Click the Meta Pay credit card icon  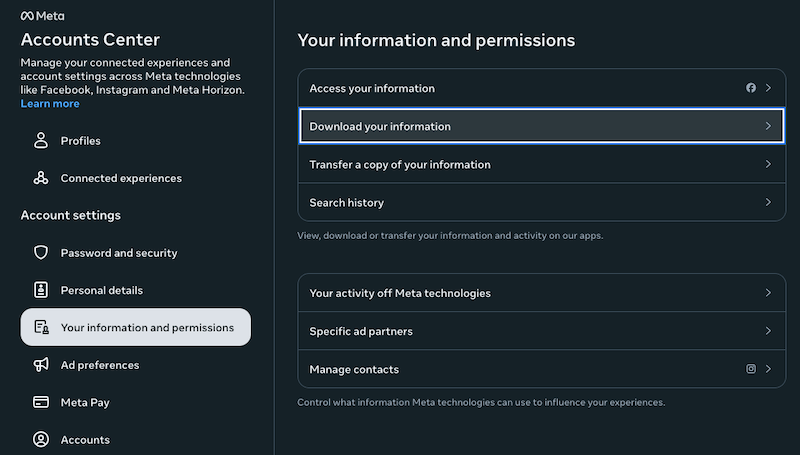(x=41, y=402)
